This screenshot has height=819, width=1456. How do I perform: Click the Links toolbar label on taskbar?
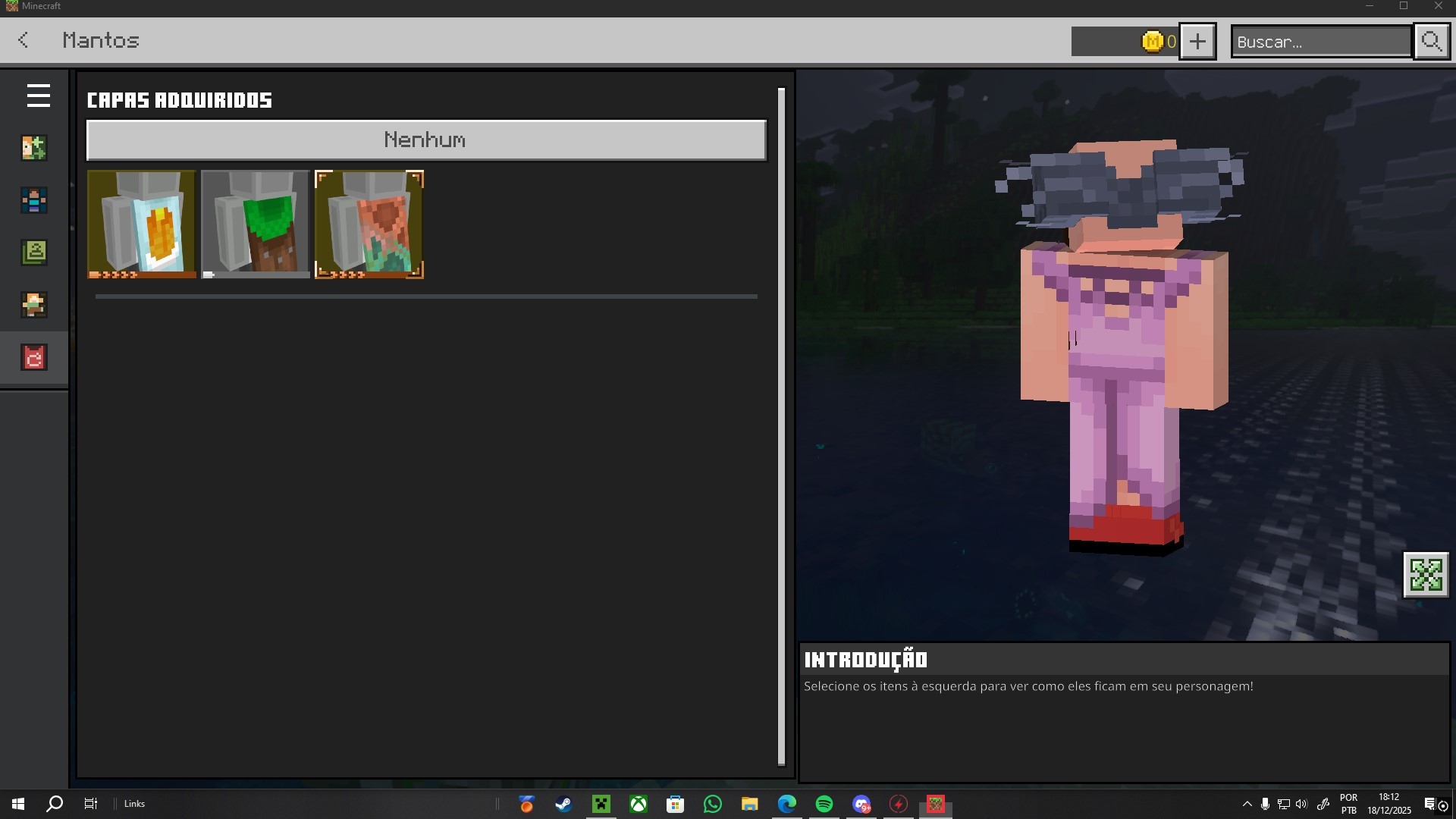[134, 804]
